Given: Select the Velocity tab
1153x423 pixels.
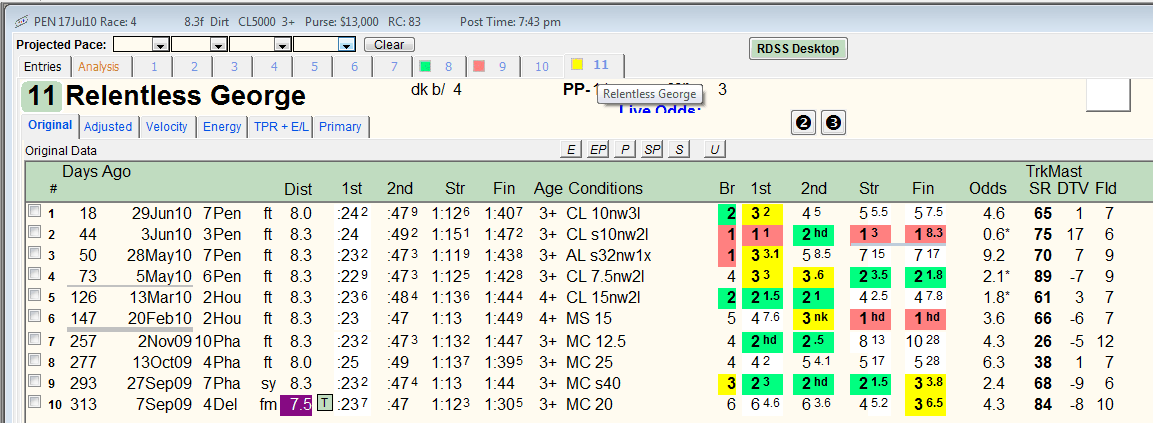Looking at the screenshot, I should (167, 127).
